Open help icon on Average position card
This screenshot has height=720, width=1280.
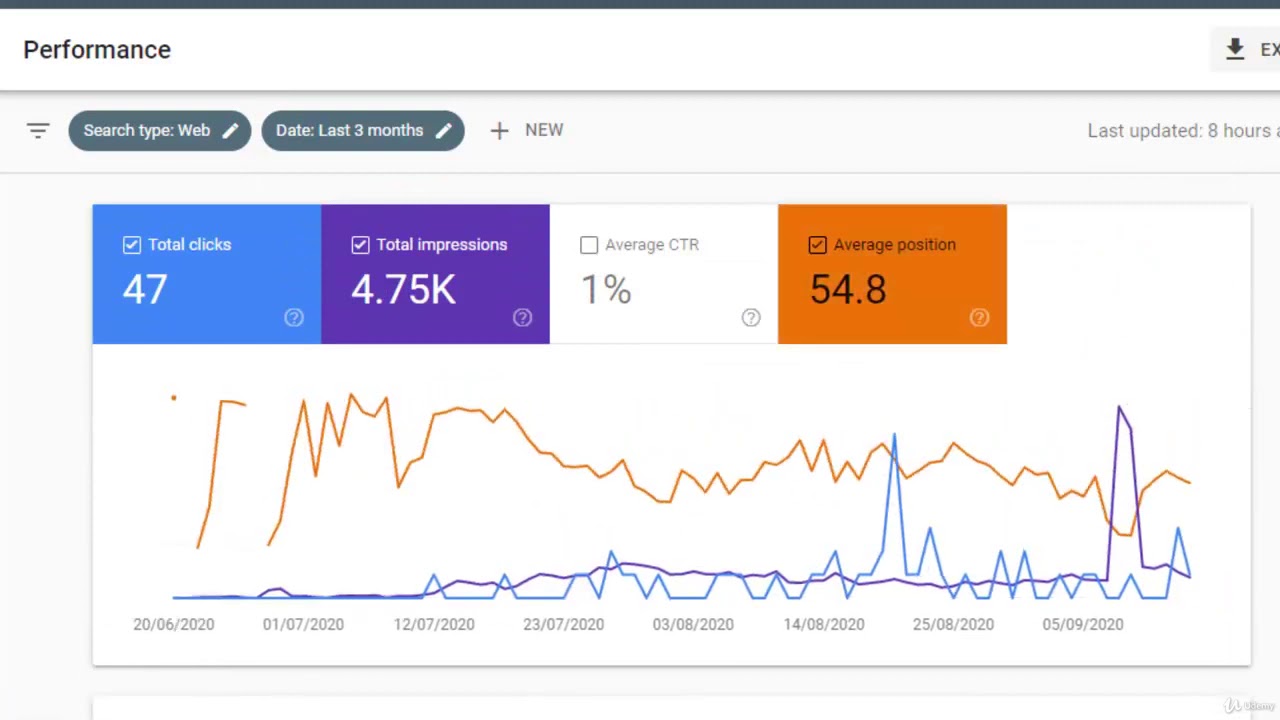point(979,318)
